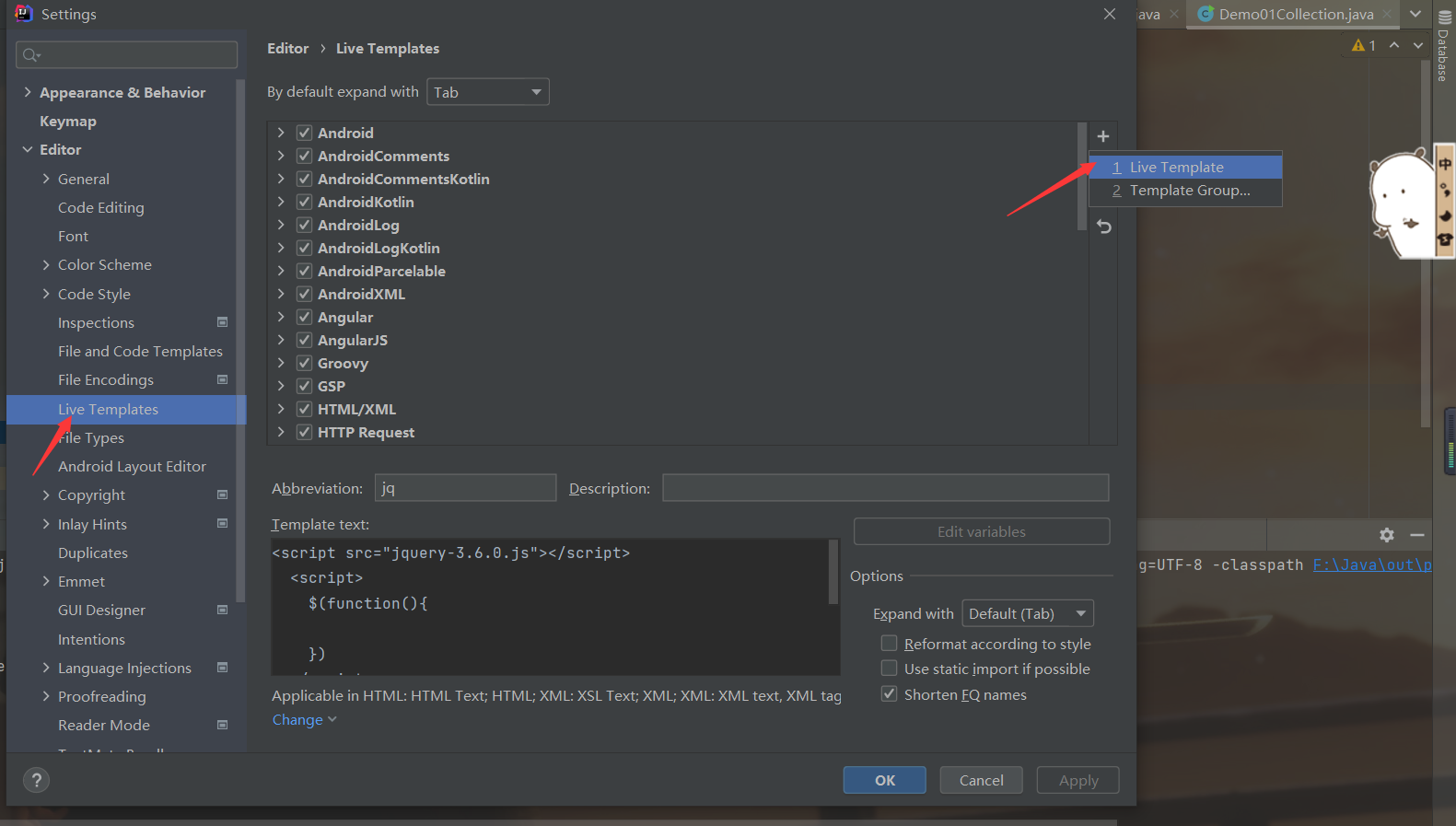Toggle the AndroidLog group checkbox

[304, 225]
